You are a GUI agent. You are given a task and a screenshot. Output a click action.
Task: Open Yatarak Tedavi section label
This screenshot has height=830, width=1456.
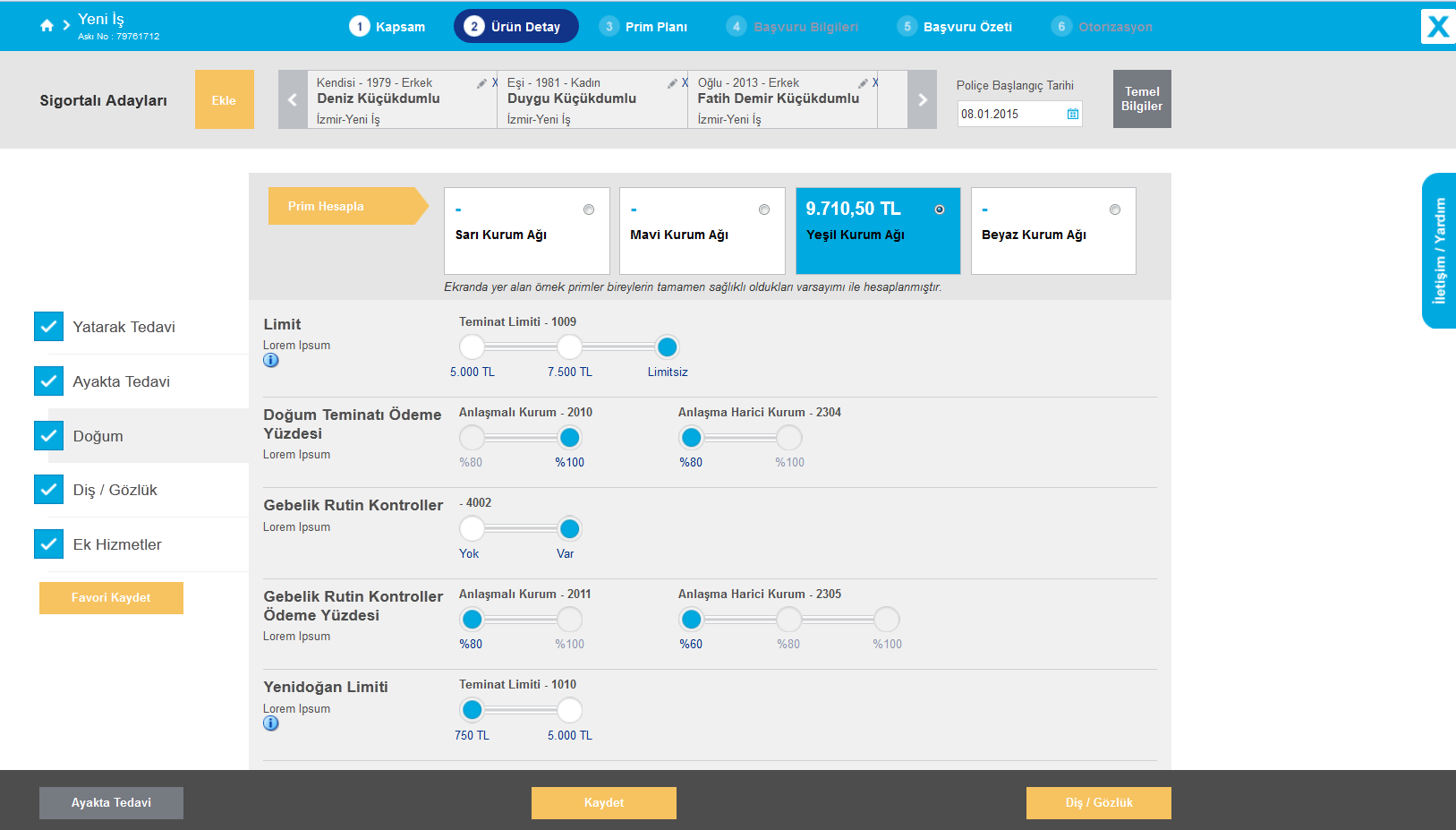pos(124,327)
